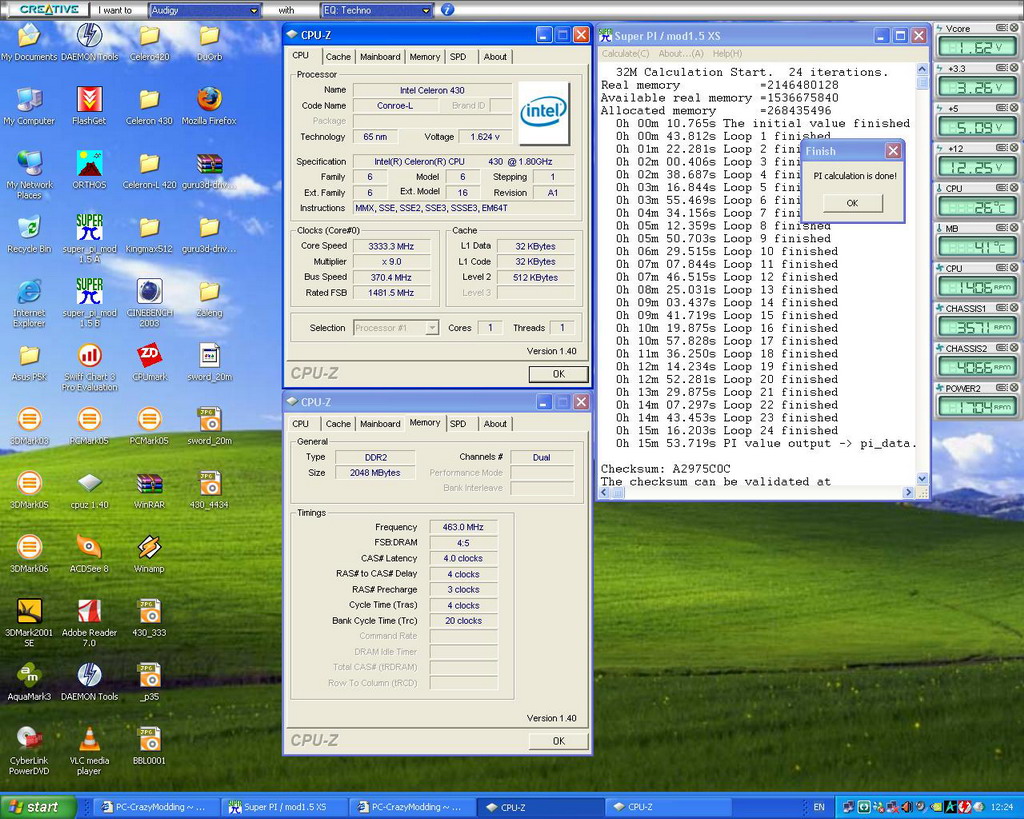Open 3DMark2001 SE shortcut
This screenshot has height=819, width=1024.
[x=29, y=622]
